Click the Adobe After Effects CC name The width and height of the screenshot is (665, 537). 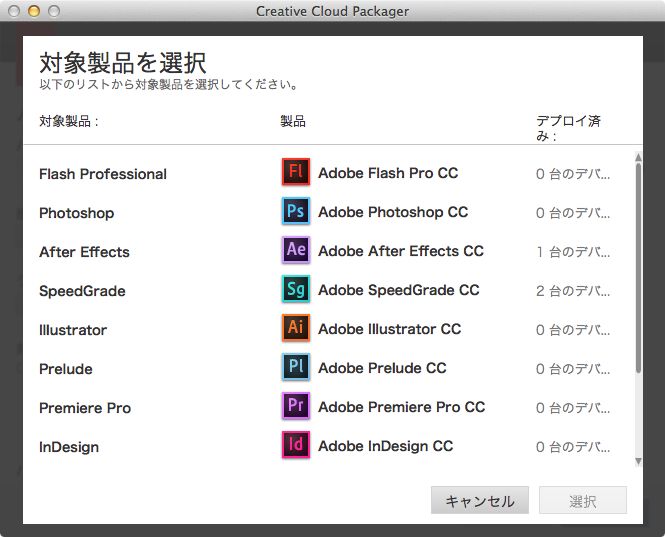pyautogui.click(x=401, y=251)
